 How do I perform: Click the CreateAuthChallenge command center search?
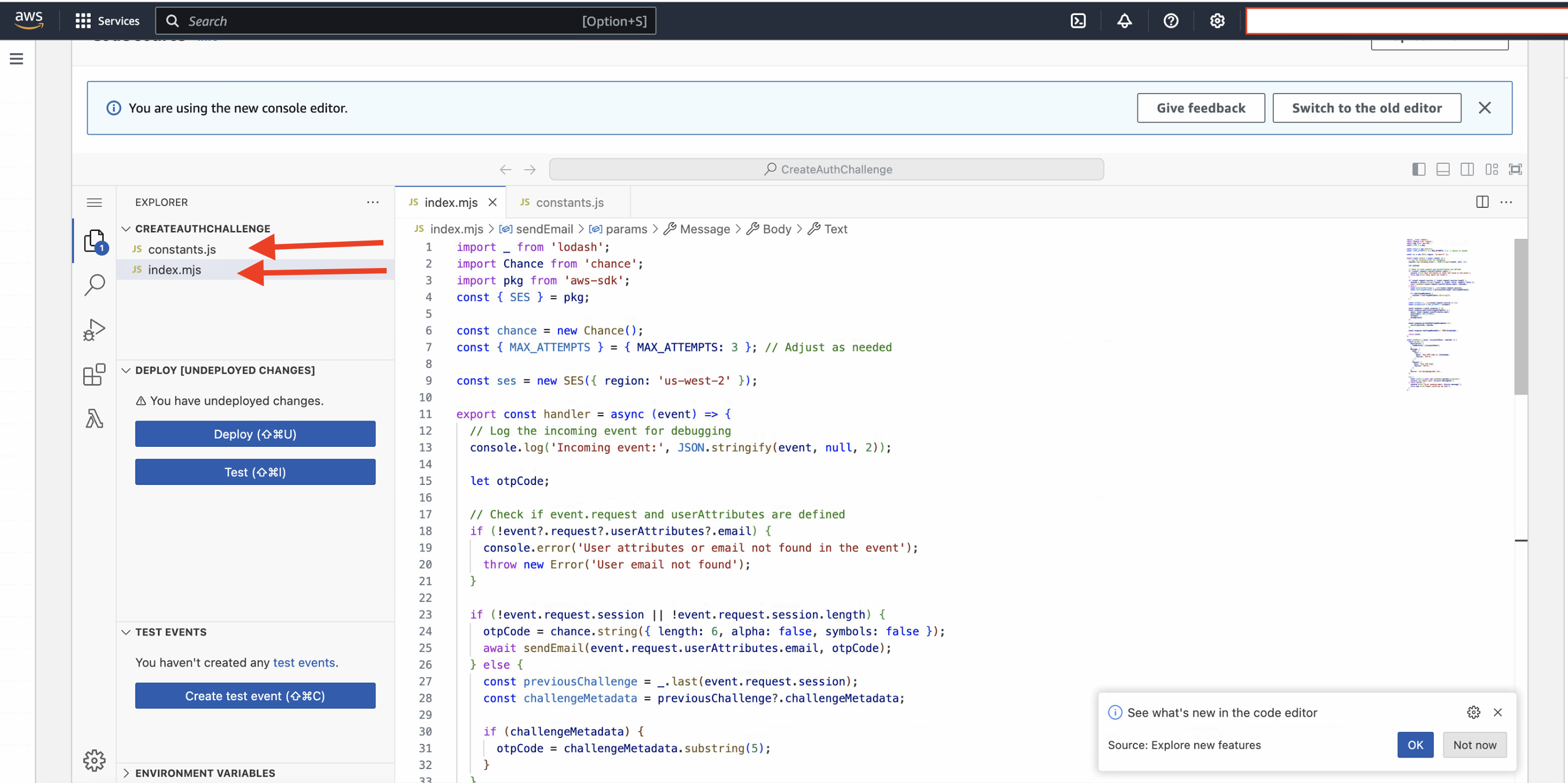click(826, 169)
